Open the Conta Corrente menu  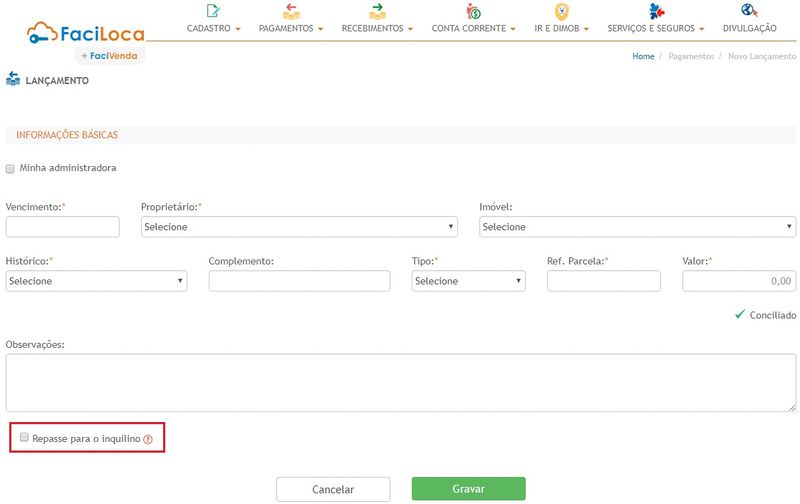coord(473,29)
